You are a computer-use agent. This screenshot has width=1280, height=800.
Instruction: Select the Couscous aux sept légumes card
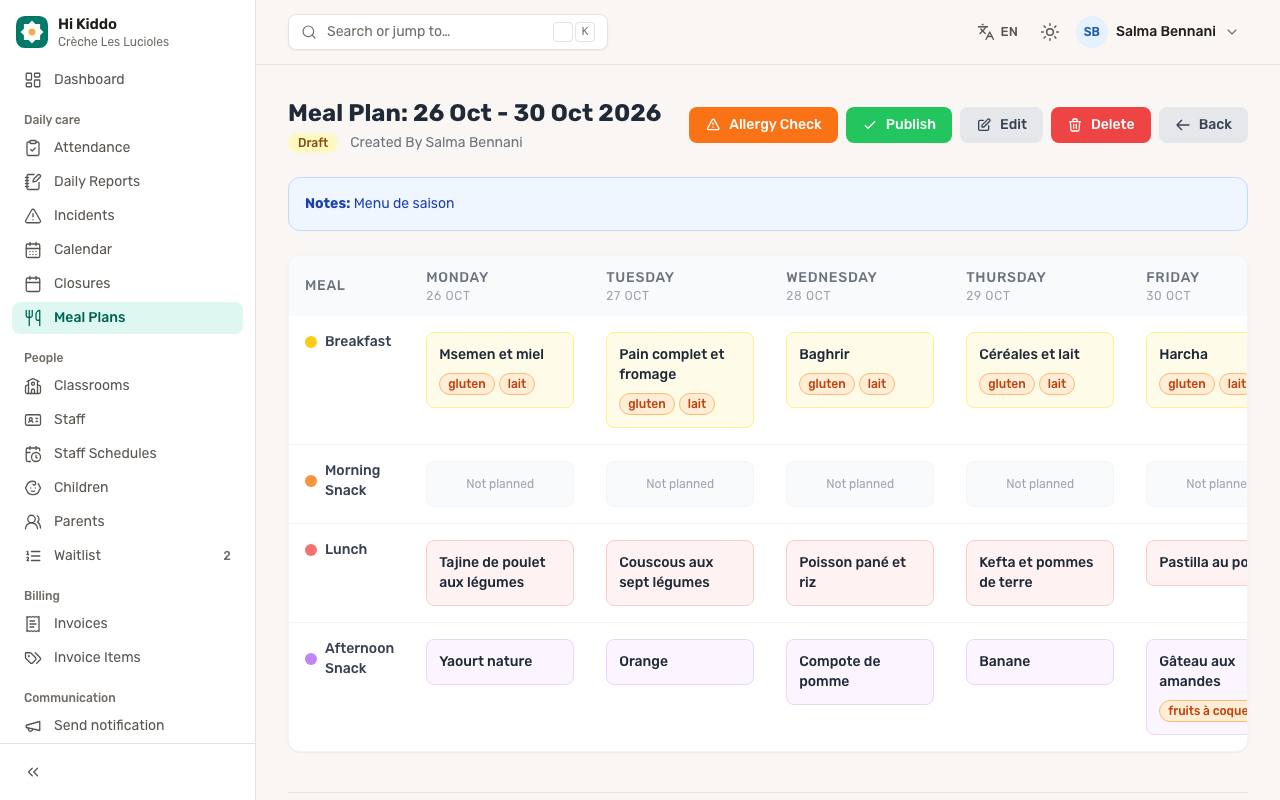[680, 573]
